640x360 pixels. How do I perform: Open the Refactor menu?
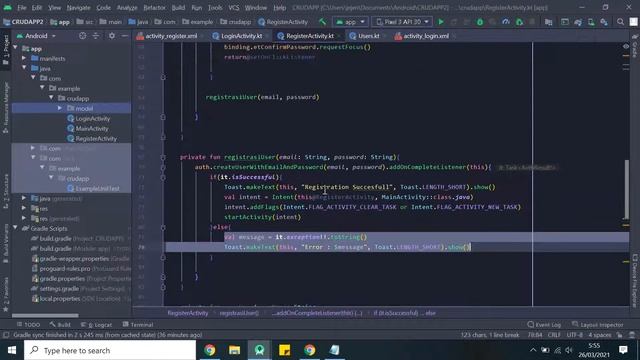point(154,8)
